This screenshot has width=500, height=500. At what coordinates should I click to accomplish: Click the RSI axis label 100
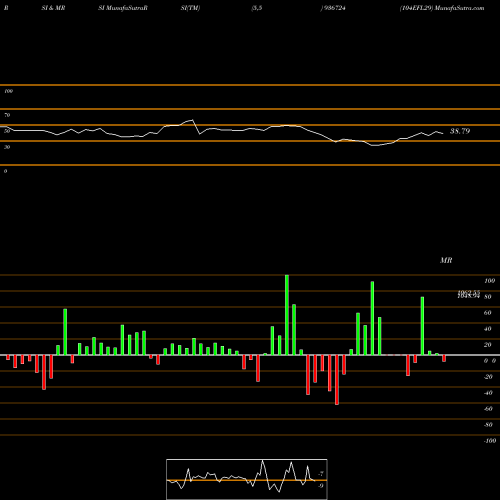coord(9,91)
